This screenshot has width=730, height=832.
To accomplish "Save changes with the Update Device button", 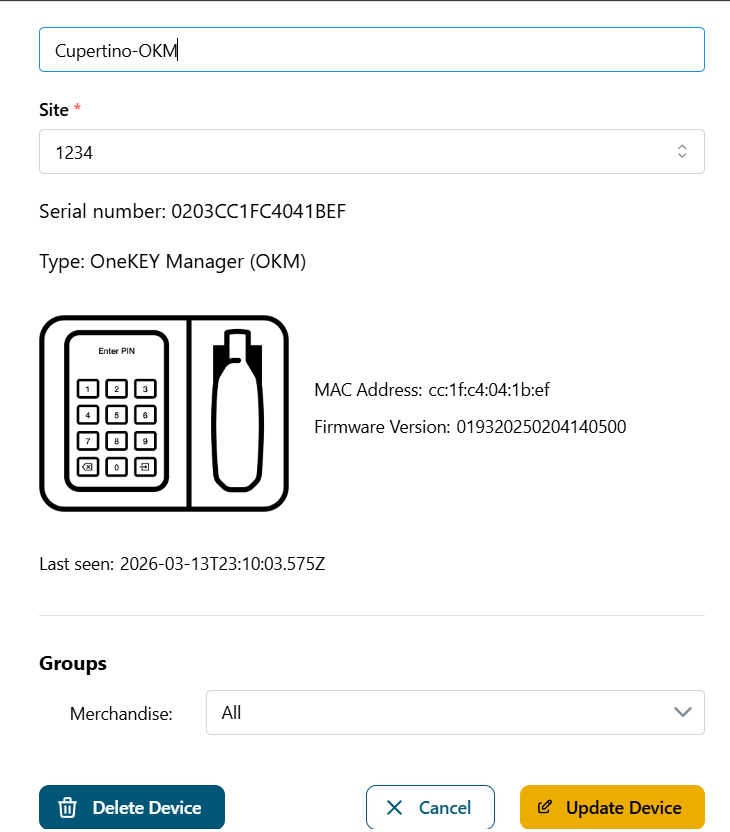I will (x=612, y=807).
